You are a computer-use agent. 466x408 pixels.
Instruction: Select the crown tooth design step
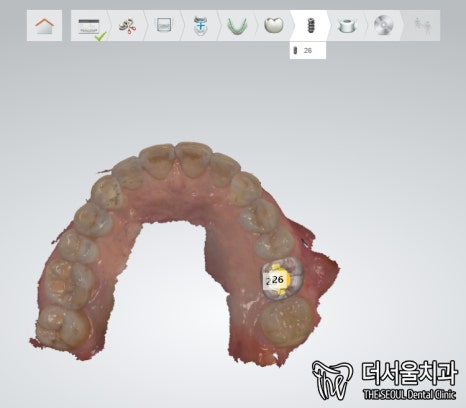pyautogui.click(x=274, y=25)
